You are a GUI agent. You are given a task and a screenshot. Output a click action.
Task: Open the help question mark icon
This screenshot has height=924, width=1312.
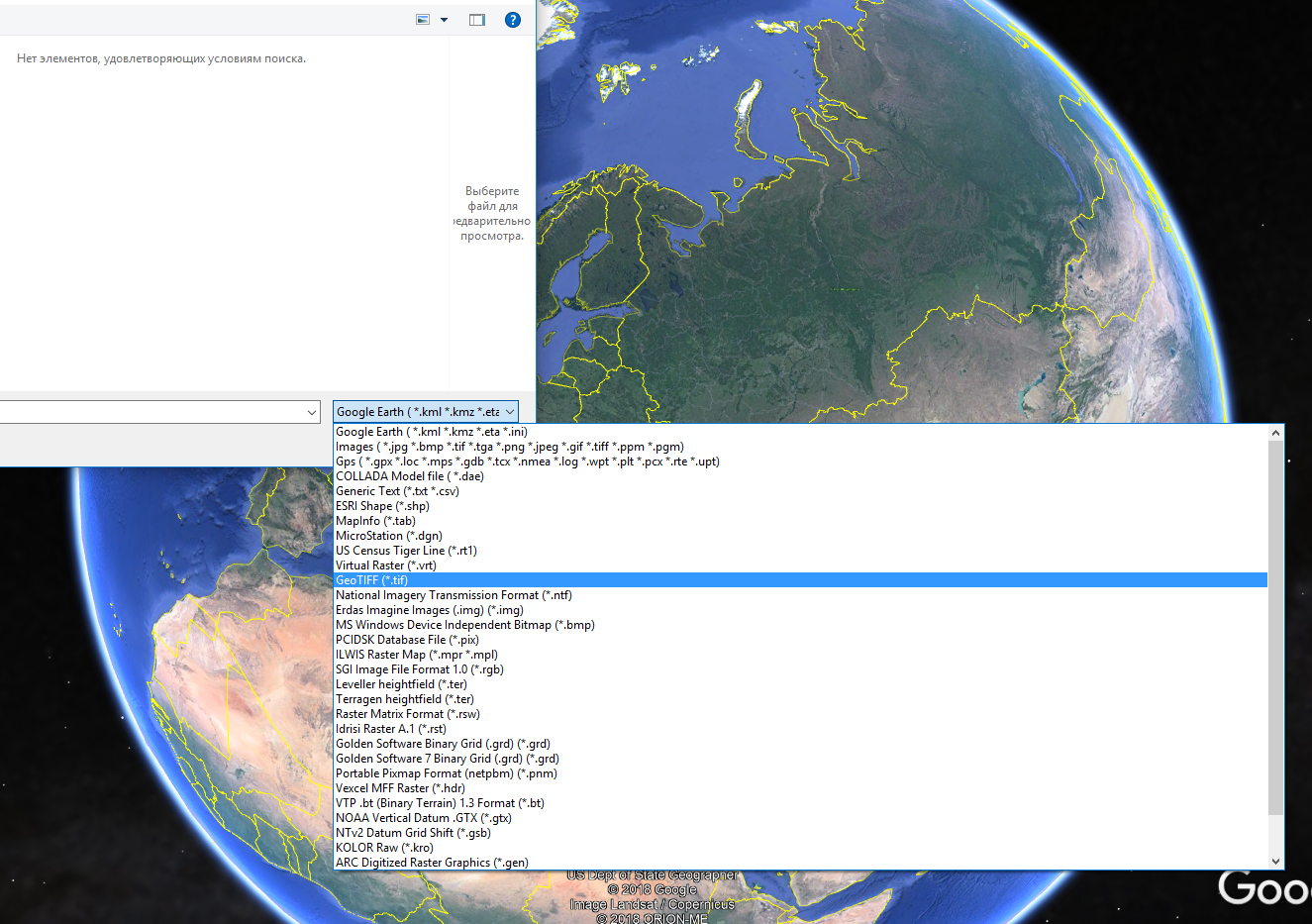pyautogui.click(x=512, y=20)
